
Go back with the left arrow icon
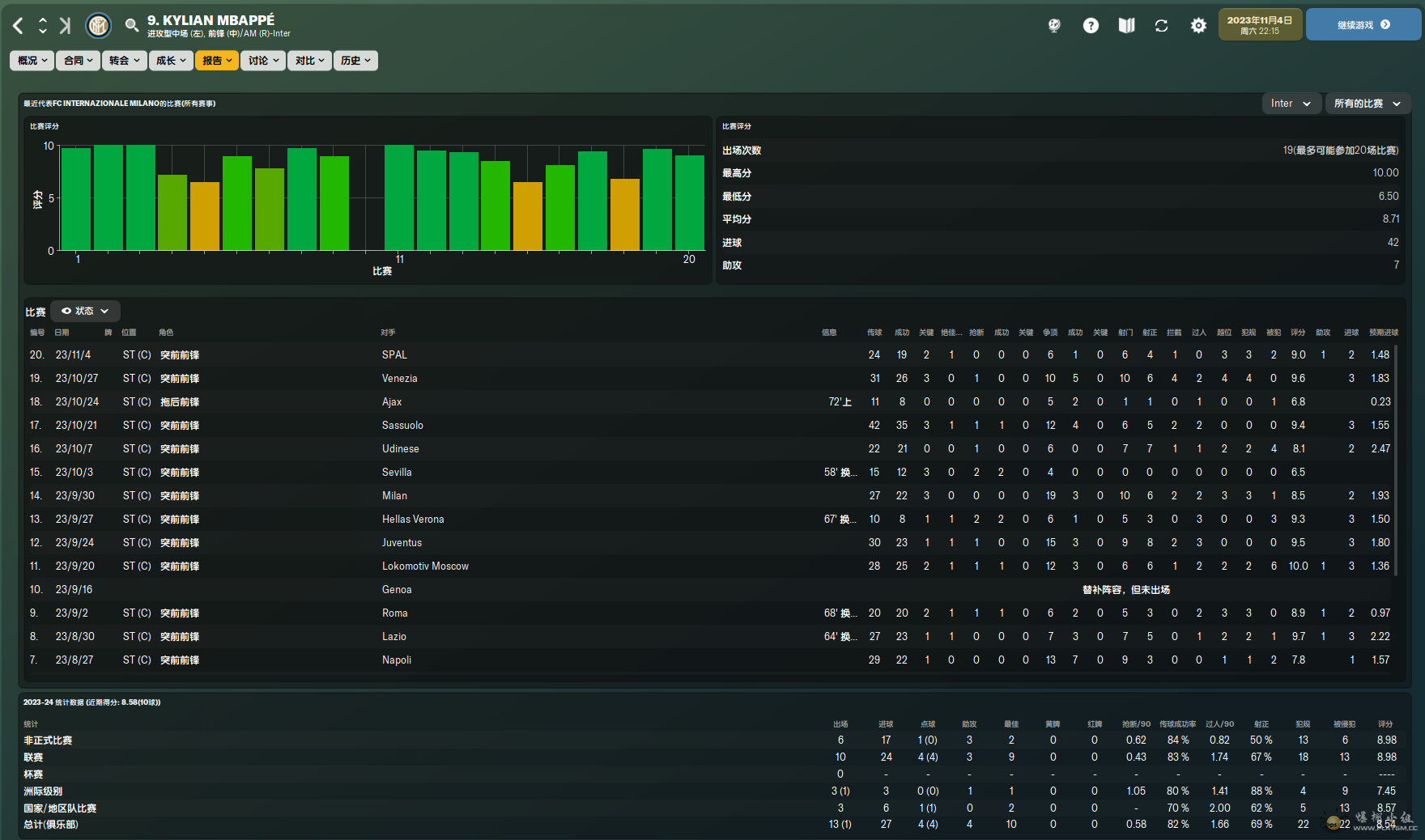coord(18,26)
